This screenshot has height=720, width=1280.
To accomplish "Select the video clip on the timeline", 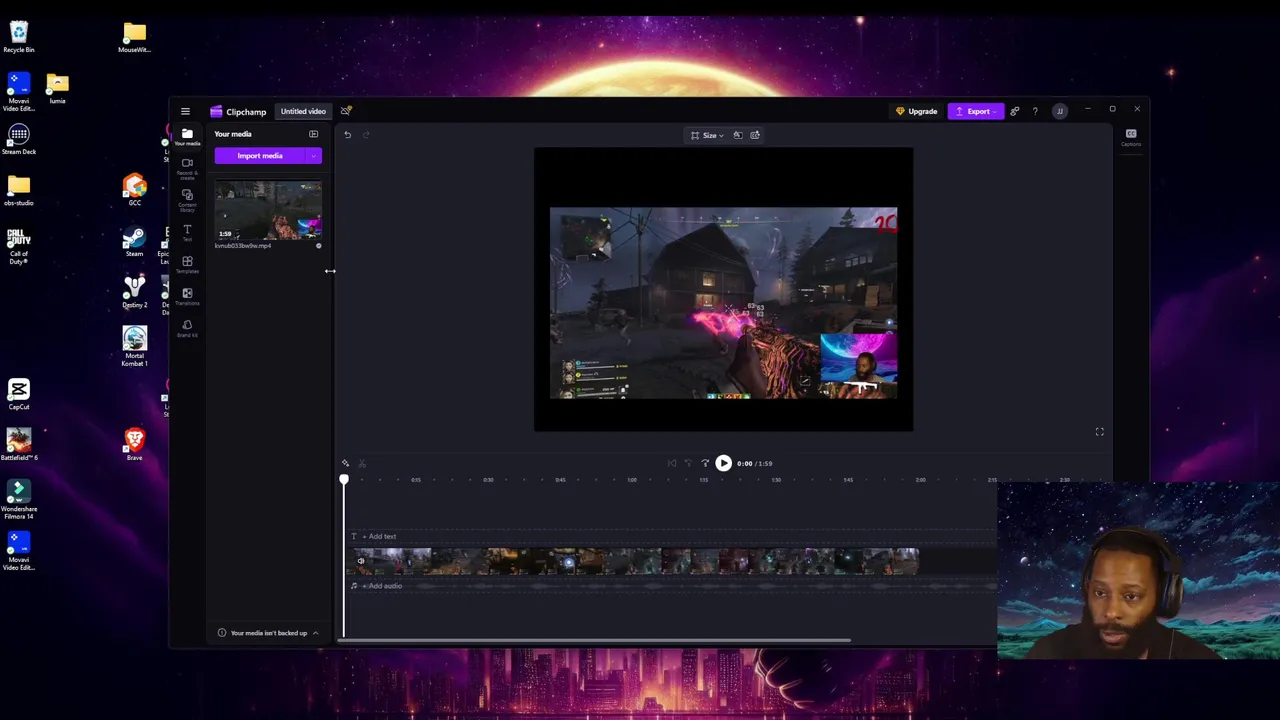I will pyautogui.click(x=633, y=561).
